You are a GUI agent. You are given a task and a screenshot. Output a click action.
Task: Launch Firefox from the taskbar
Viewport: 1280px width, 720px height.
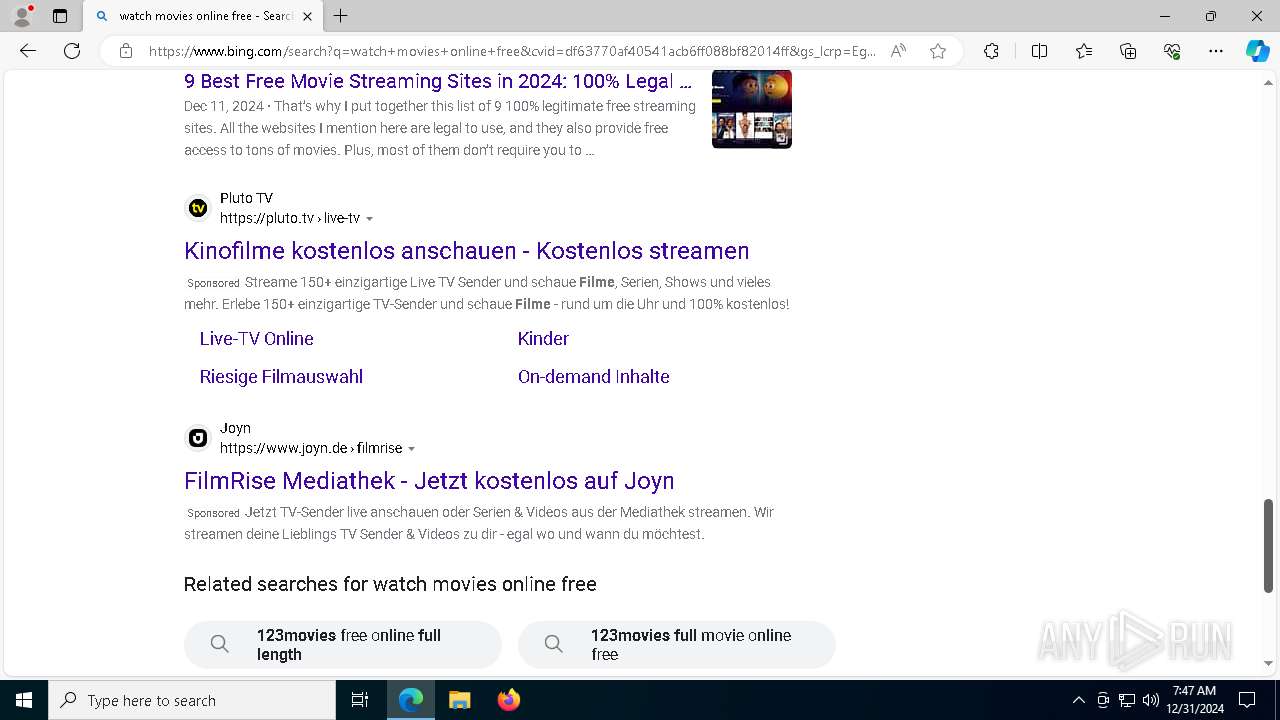[x=508, y=700]
